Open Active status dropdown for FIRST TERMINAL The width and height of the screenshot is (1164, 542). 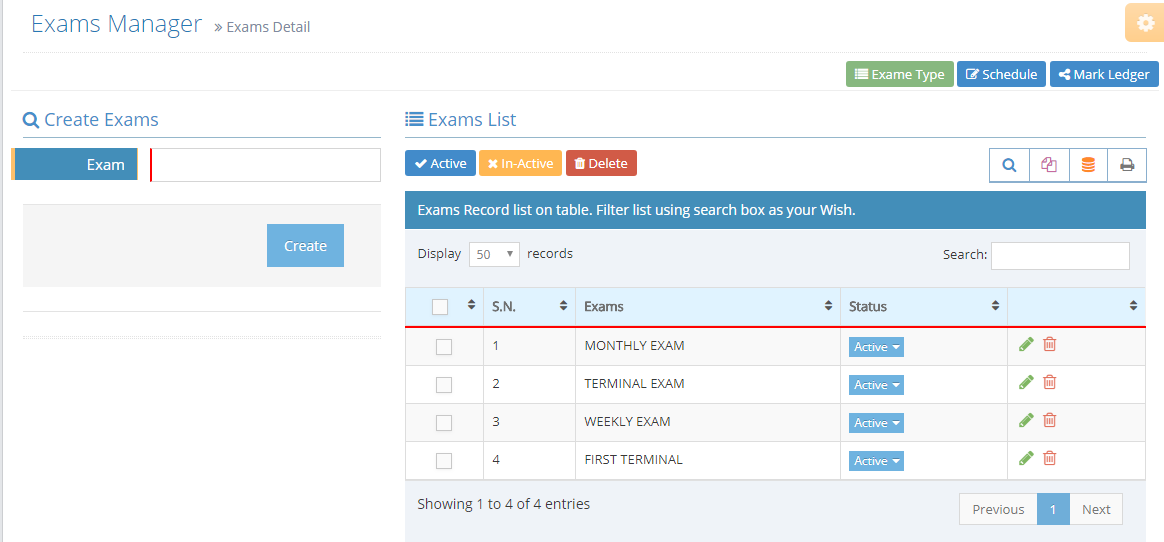(x=877, y=461)
